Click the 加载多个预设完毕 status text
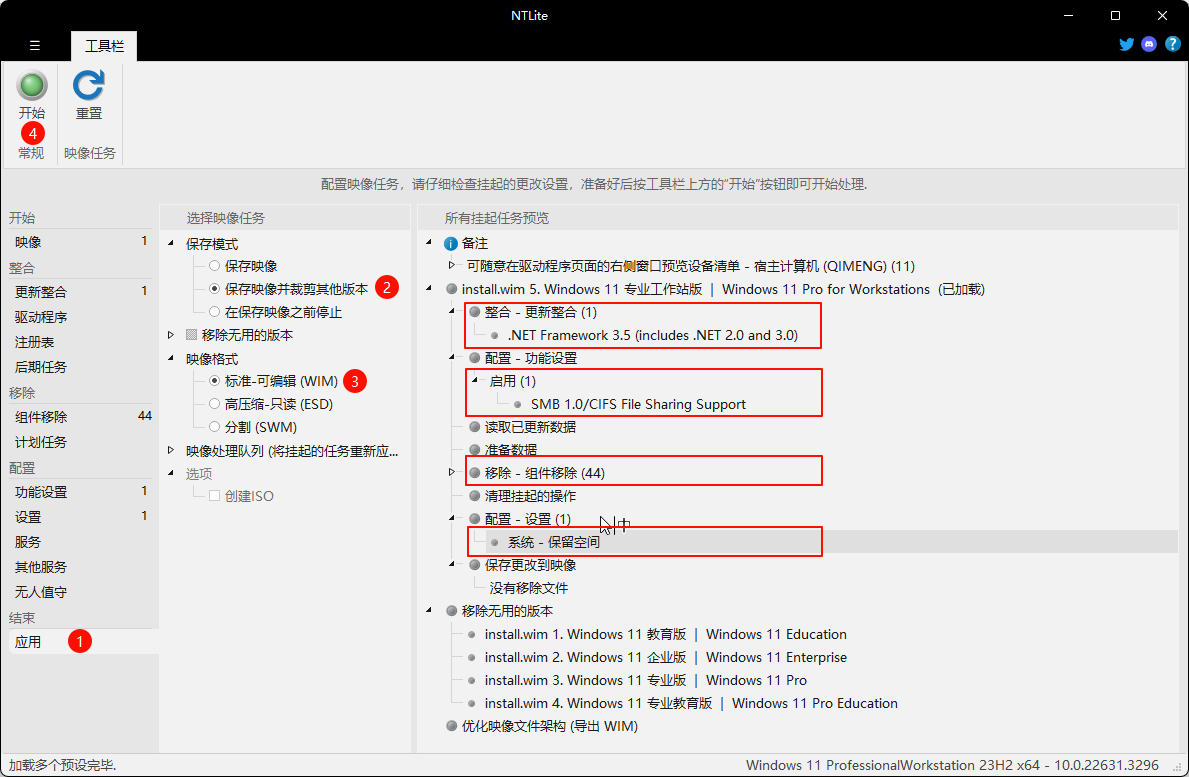The width and height of the screenshot is (1189, 777). (62, 765)
